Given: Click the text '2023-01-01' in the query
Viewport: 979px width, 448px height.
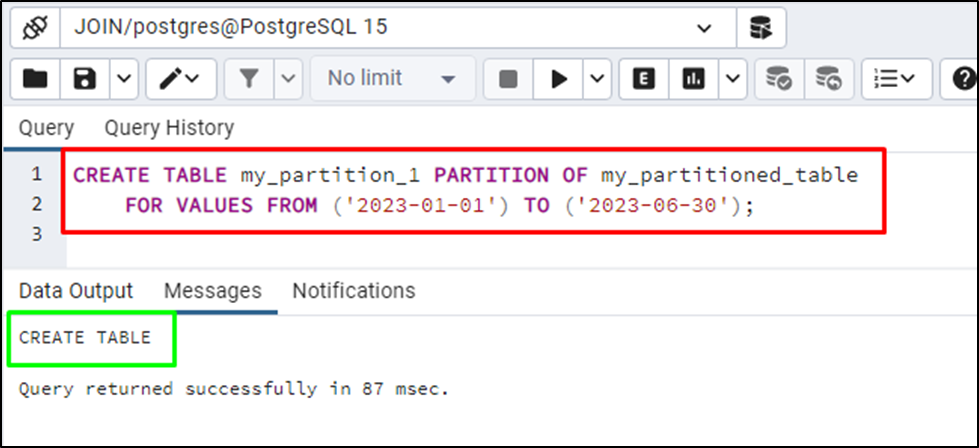Looking at the screenshot, I should coord(420,205).
